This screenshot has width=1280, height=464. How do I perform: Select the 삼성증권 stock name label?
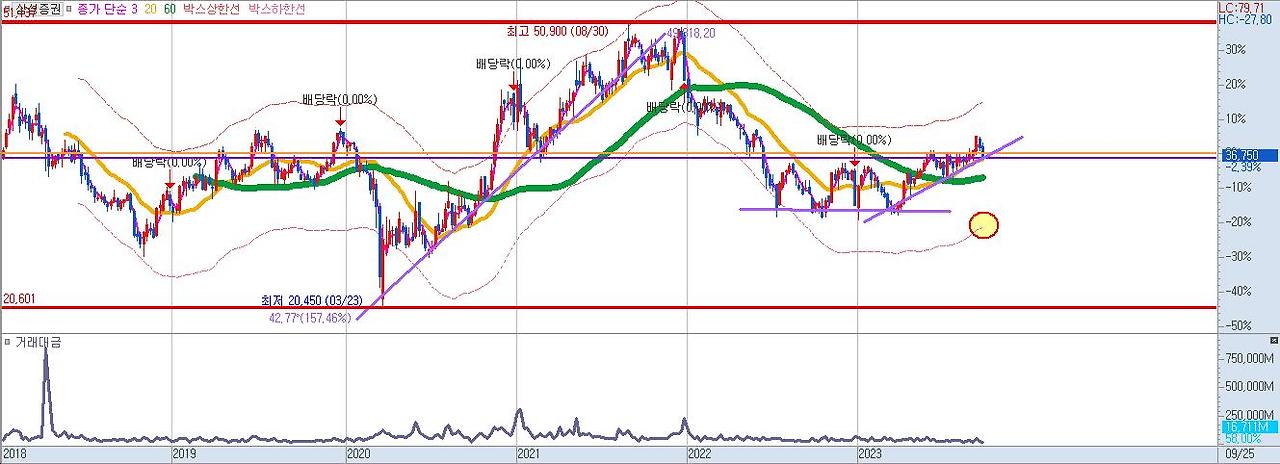(x=37, y=8)
